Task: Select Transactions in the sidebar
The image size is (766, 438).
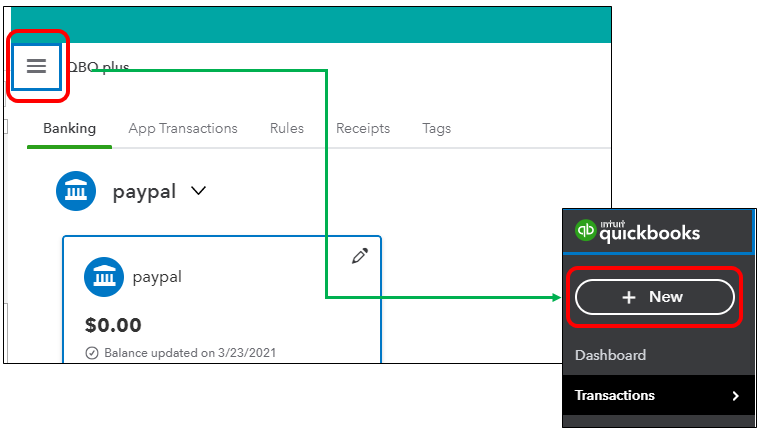Action: 658,396
